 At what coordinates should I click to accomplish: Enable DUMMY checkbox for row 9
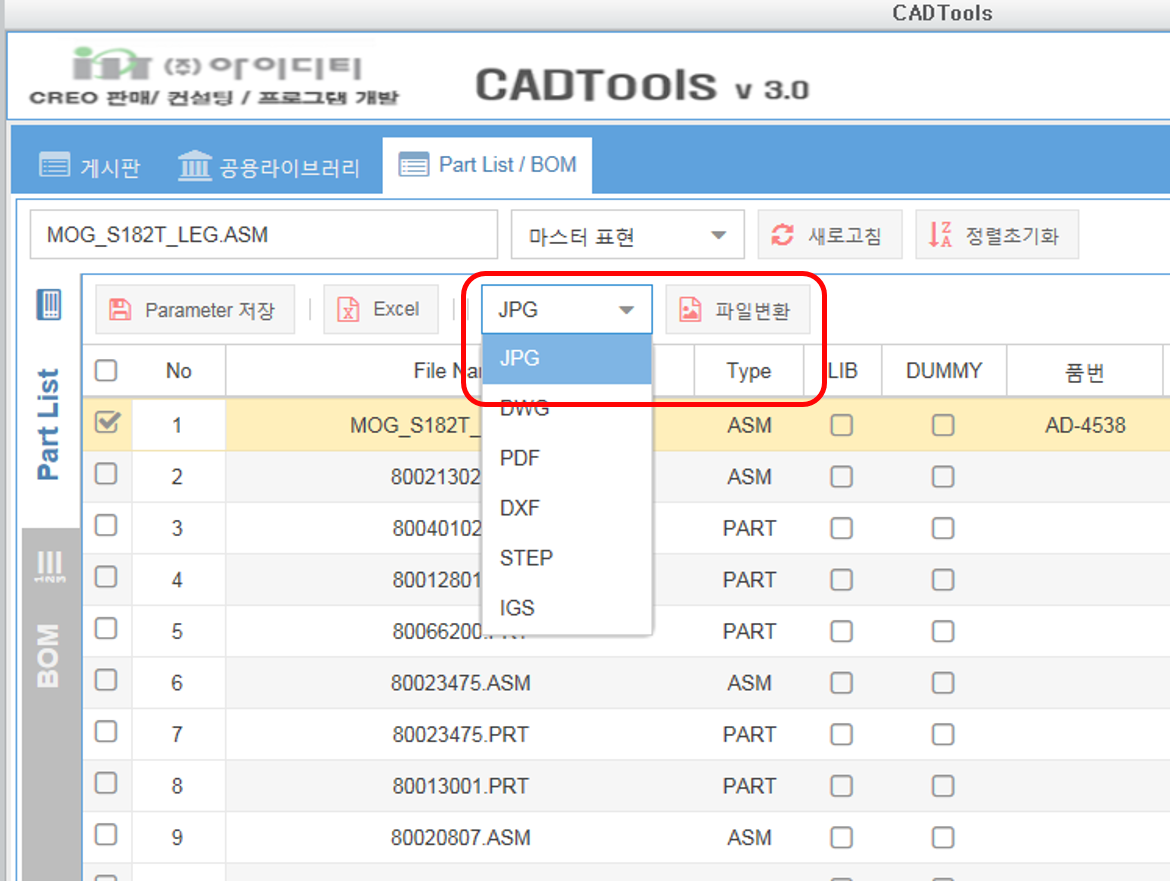click(943, 837)
